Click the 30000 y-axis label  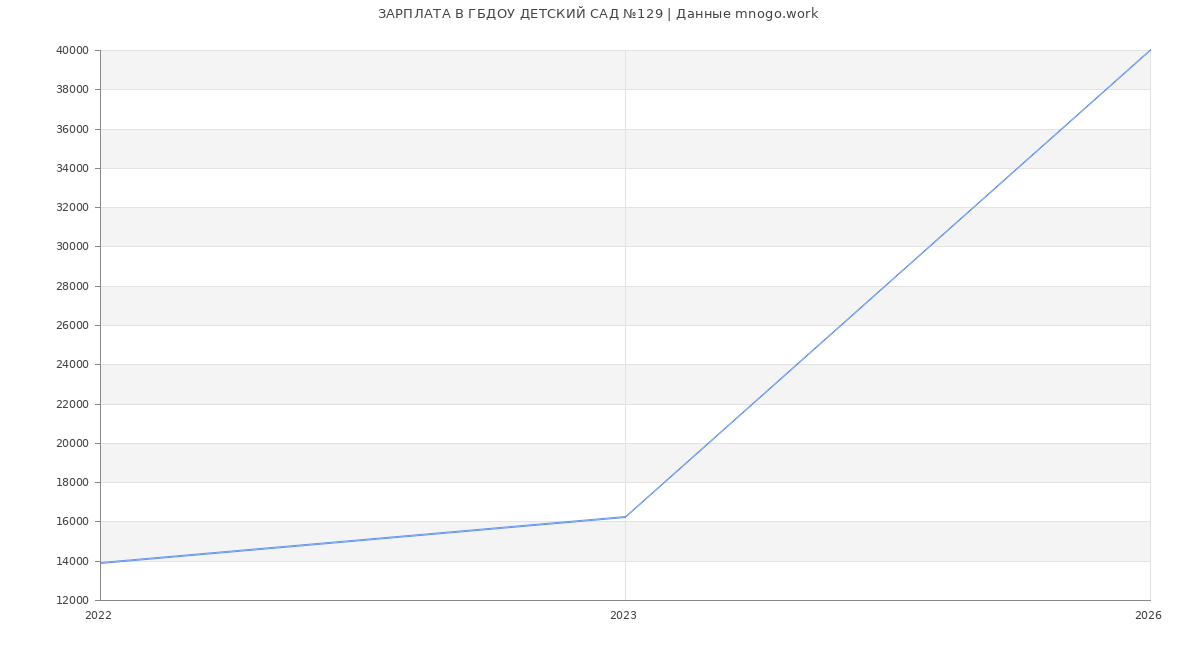pyautogui.click(x=73, y=246)
